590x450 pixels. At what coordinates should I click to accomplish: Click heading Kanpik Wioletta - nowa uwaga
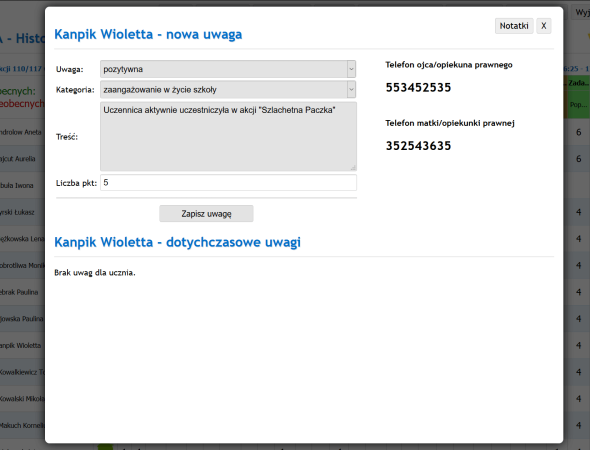pos(148,34)
